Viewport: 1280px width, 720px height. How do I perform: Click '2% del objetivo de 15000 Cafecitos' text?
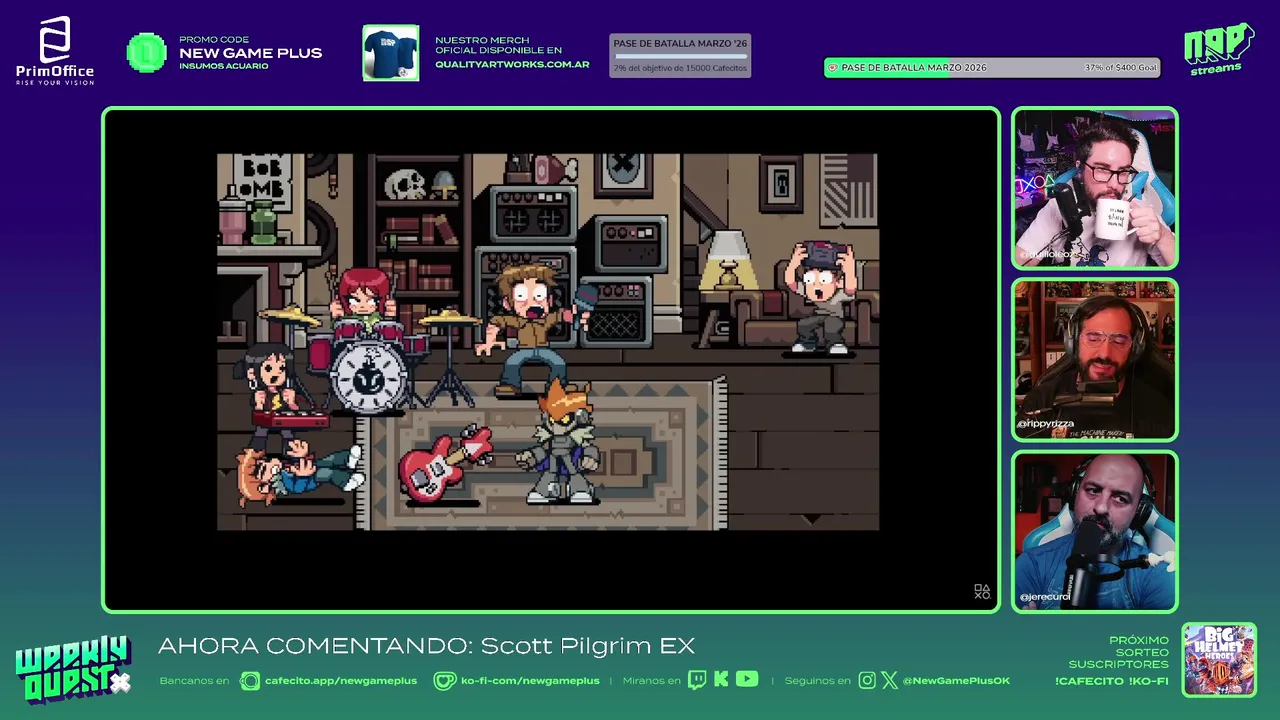pos(680,68)
